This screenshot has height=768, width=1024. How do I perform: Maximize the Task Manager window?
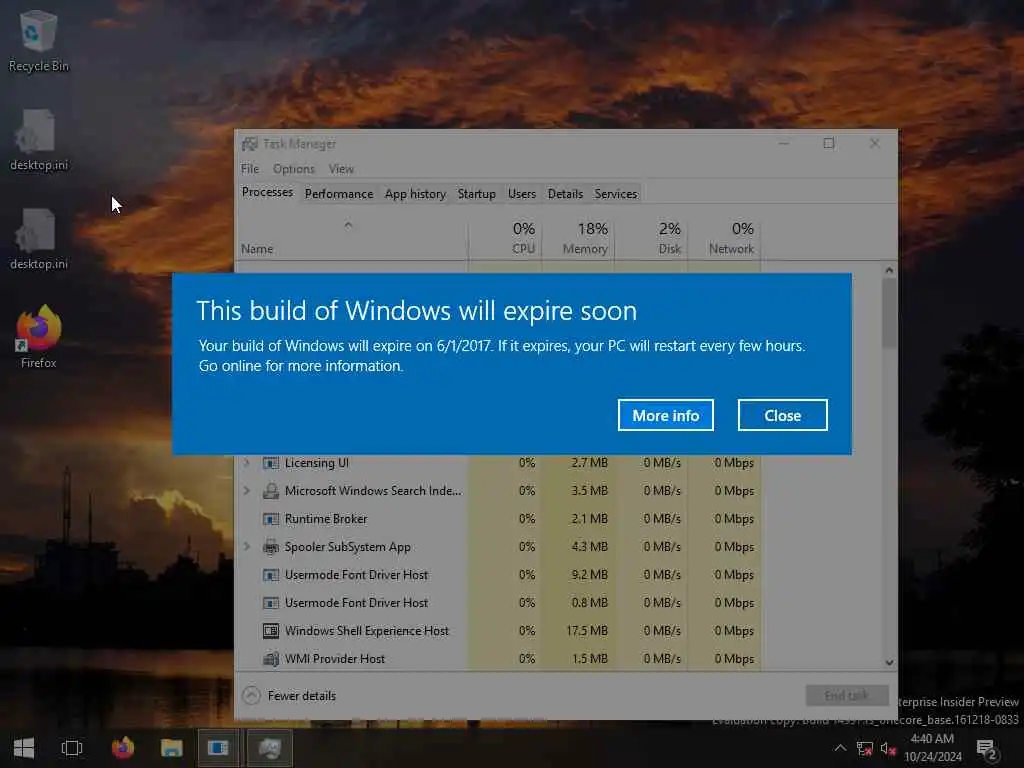coord(829,143)
